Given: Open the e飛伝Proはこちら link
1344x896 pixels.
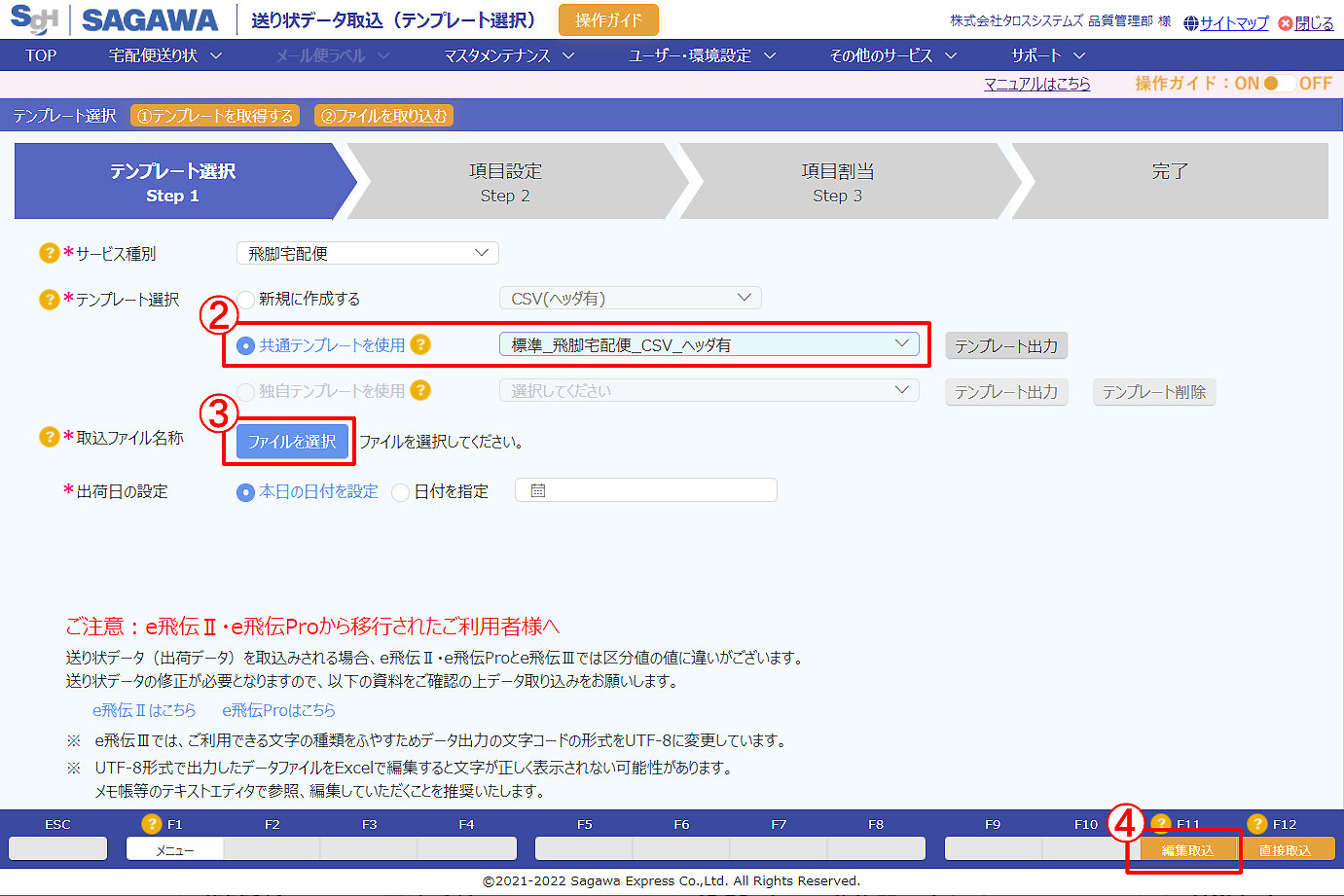Looking at the screenshot, I should (278, 710).
